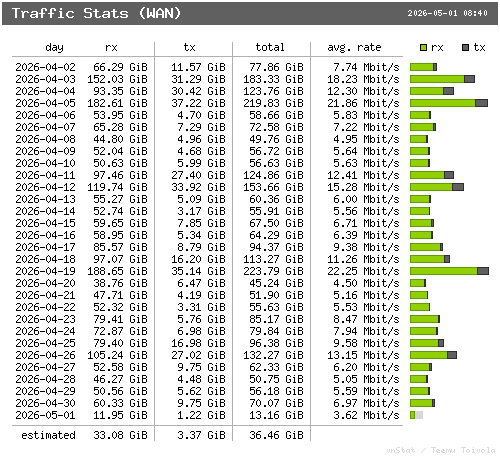
Task: Select estimated rx 33.08 GiB
Action: [x=120, y=435]
